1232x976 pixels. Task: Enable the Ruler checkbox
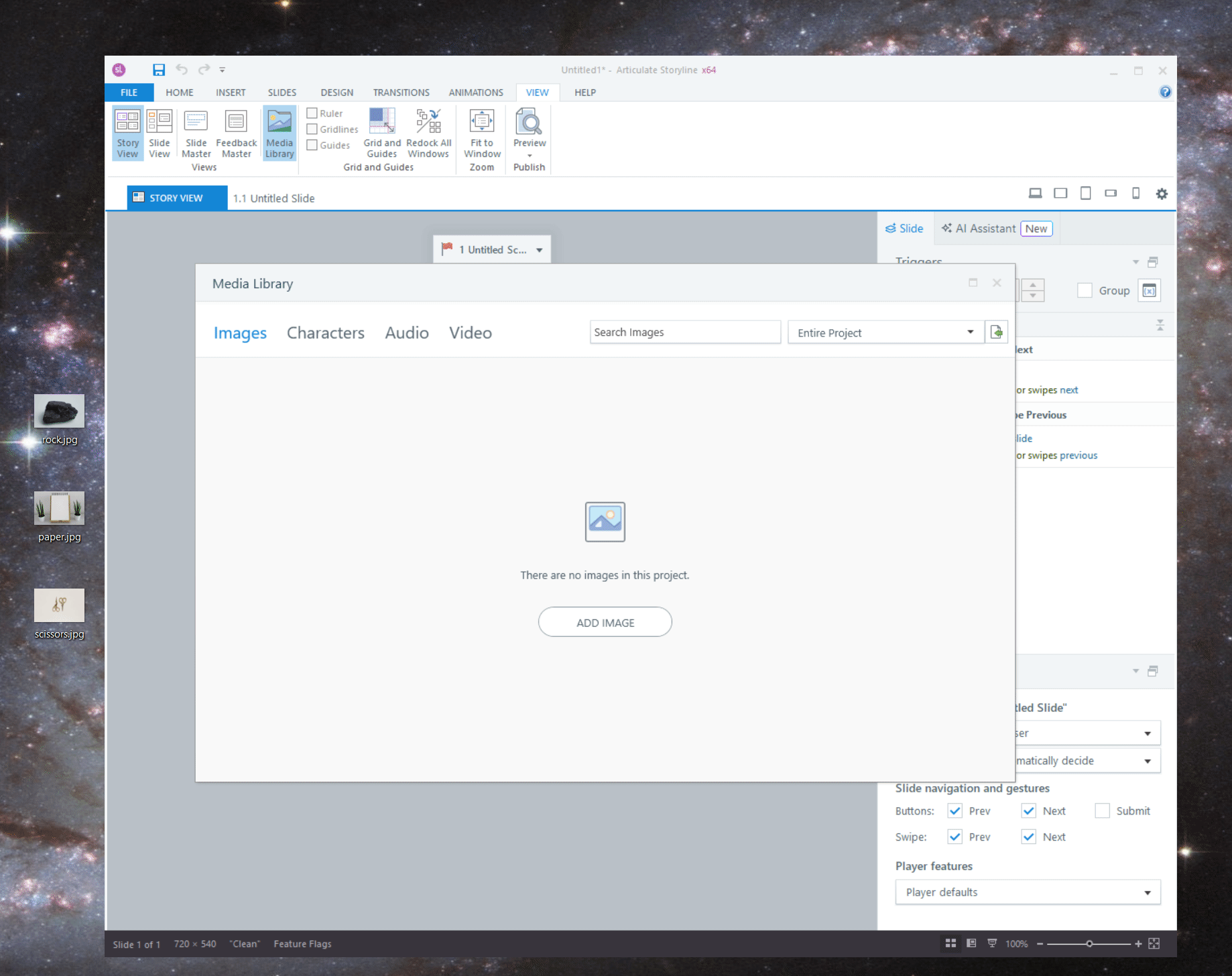(x=312, y=113)
